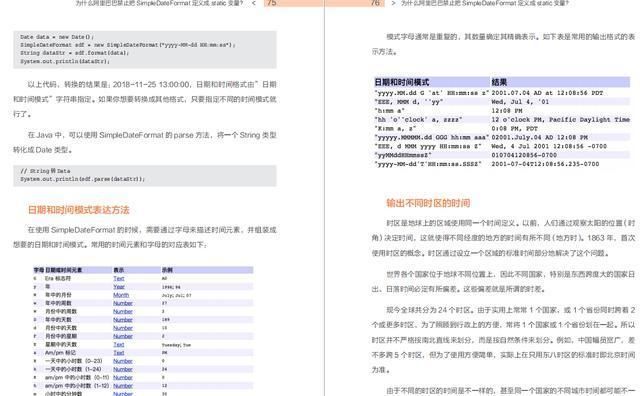Viewport: 640px width, 396px height.
Task: Click page number 75 in the header
Action: [271, 3]
